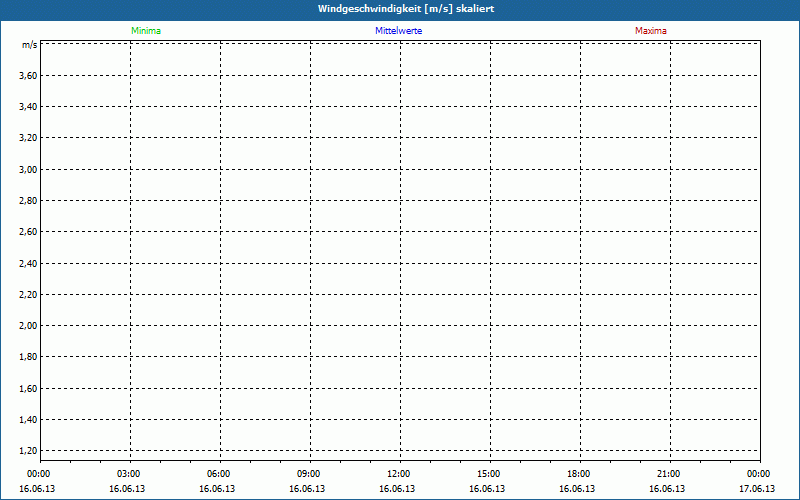Click the 1,20 y-axis tick label
The height and width of the screenshot is (500, 800).
[28, 451]
